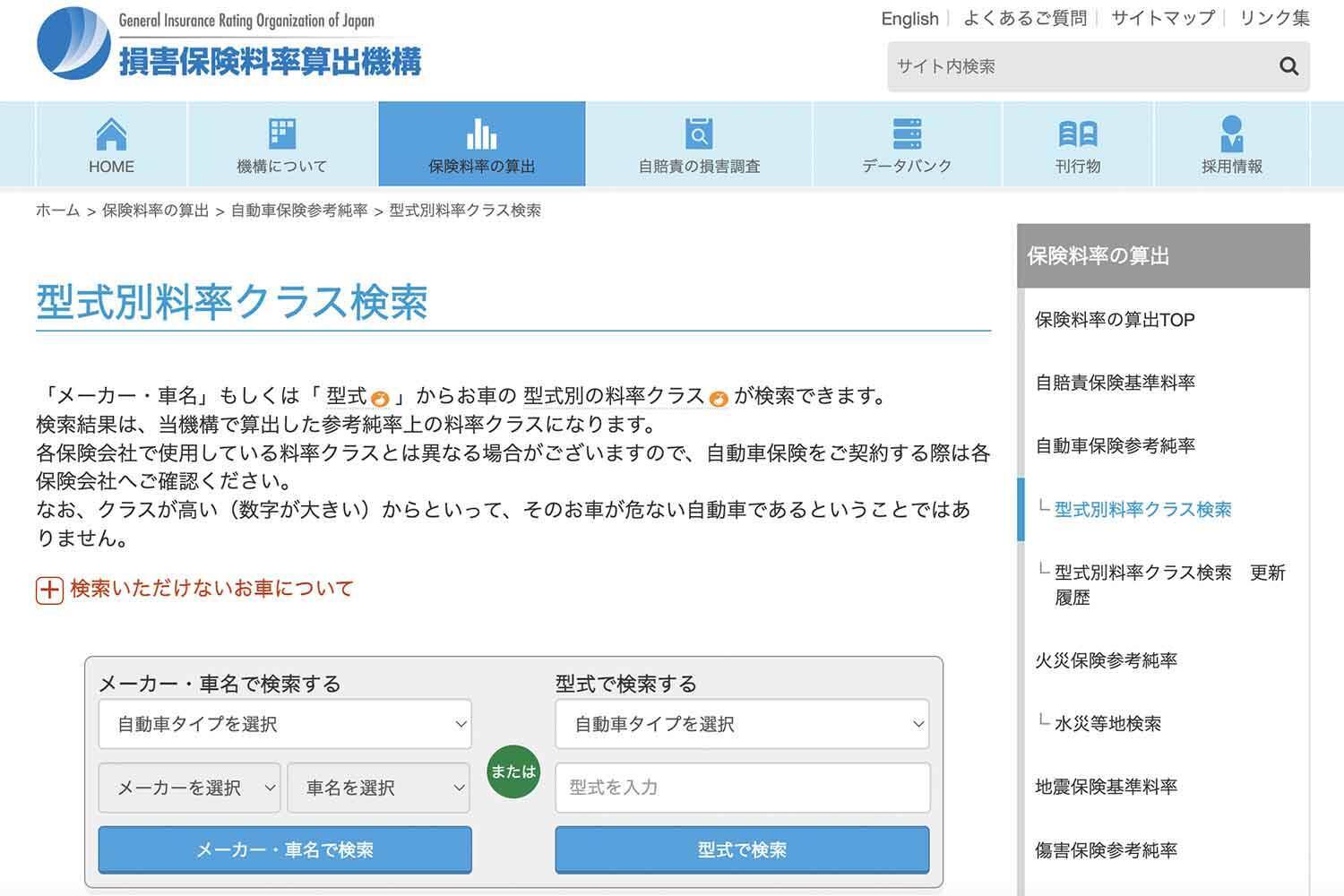The image size is (1344, 896).
Task: Open 型式別料率クラス検索 更新履歴 in the sidebar
Action: [x=1170, y=584]
